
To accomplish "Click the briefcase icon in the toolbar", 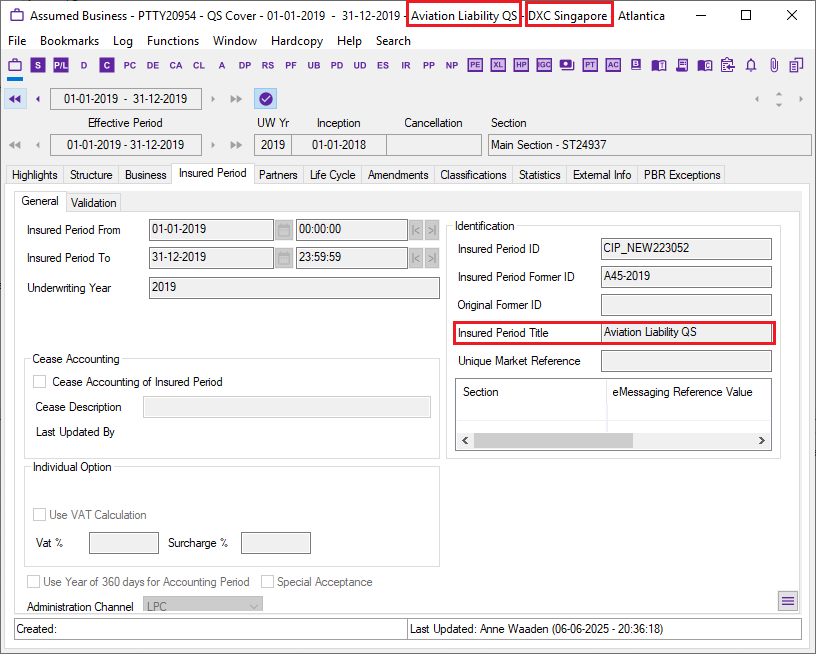I will click(15, 65).
